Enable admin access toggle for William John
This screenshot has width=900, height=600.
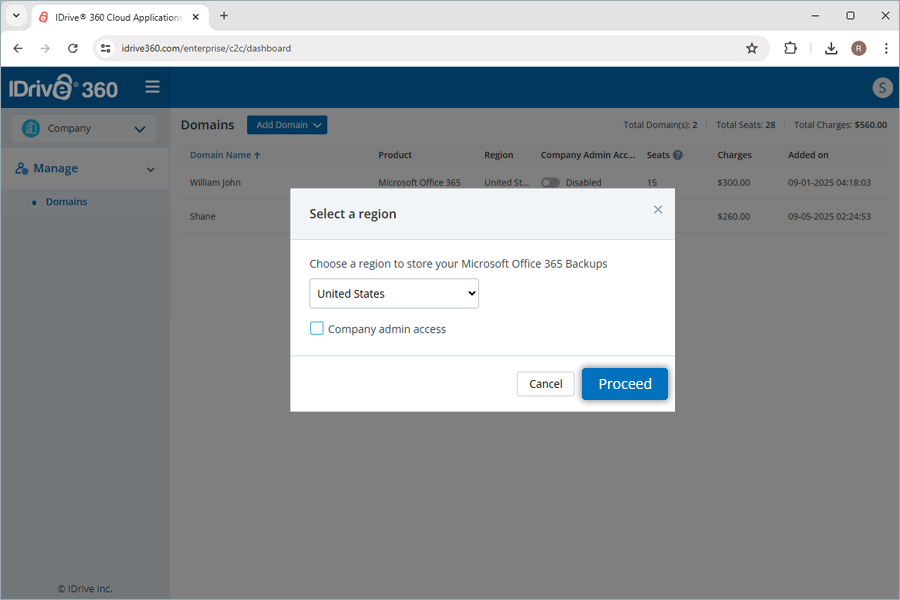[550, 182]
